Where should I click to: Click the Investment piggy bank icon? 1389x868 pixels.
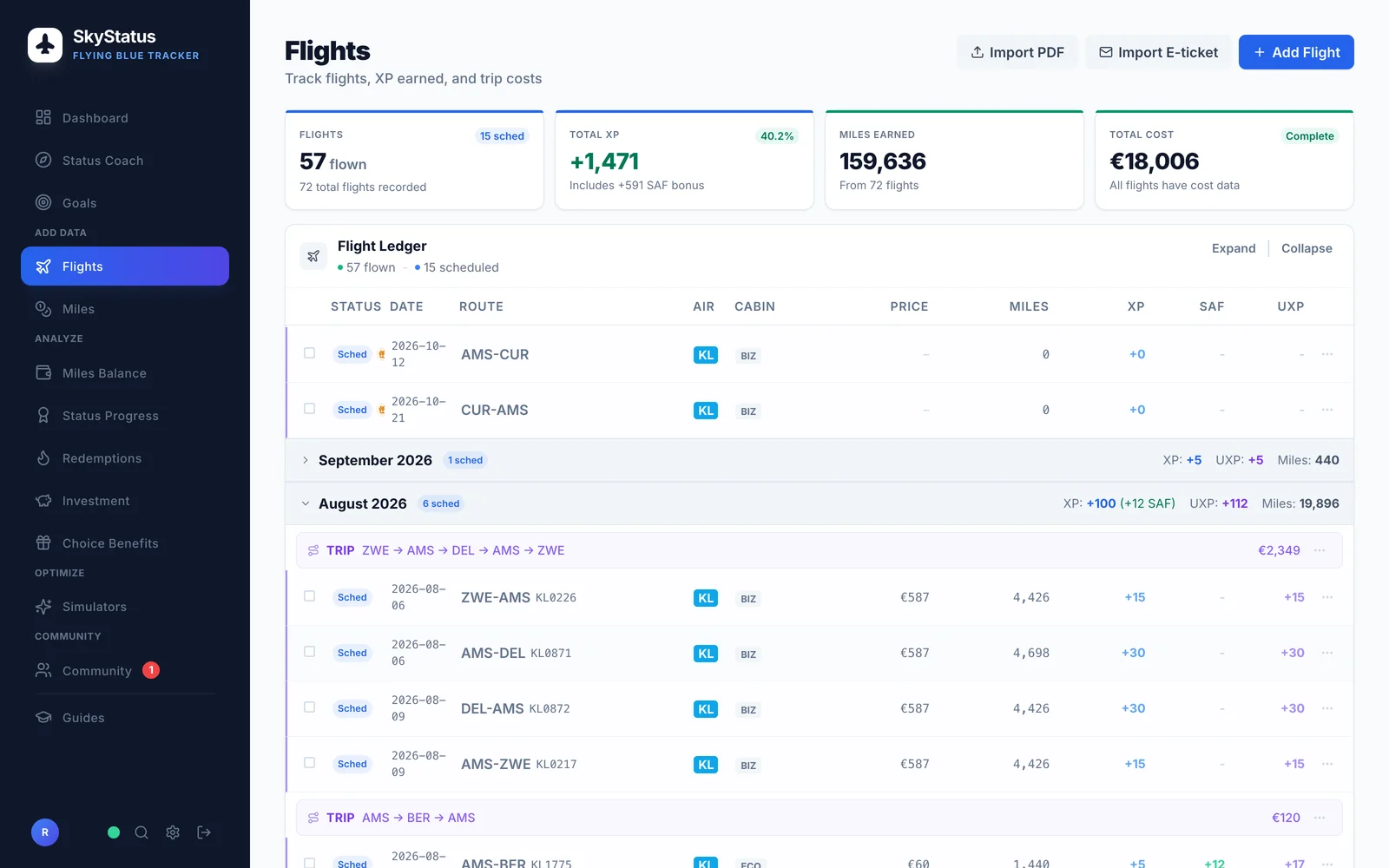pyautogui.click(x=43, y=501)
